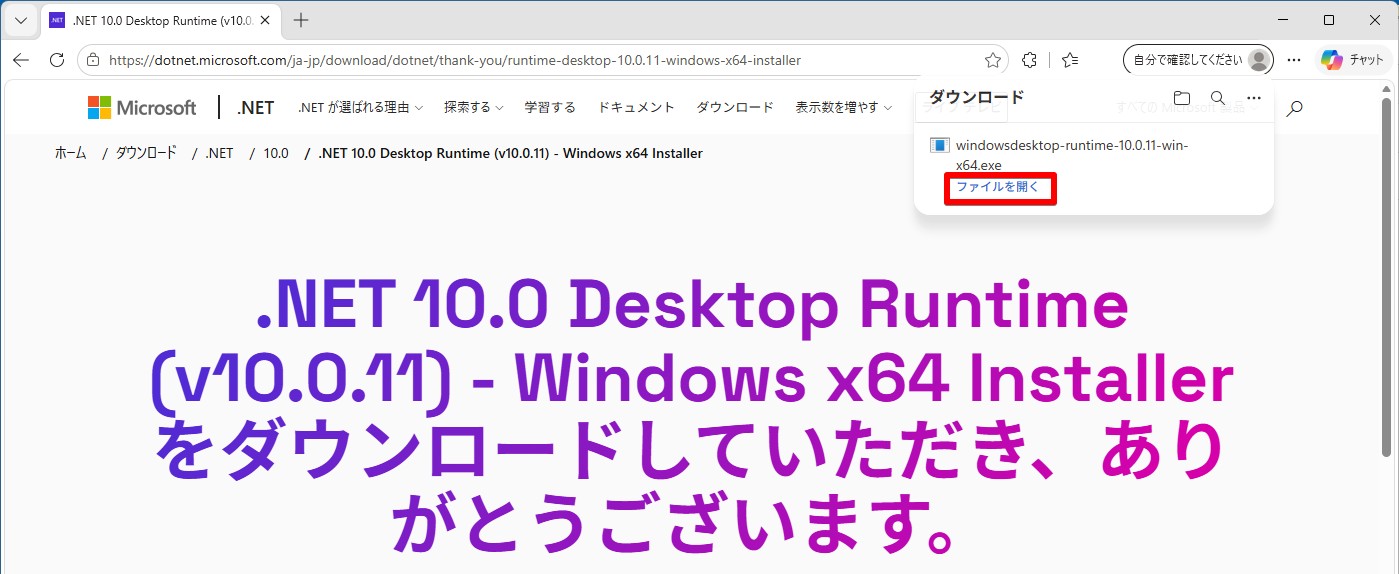Search downloads with the magnifier icon
This screenshot has height=574, width=1399.
pyautogui.click(x=1218, y=98)
